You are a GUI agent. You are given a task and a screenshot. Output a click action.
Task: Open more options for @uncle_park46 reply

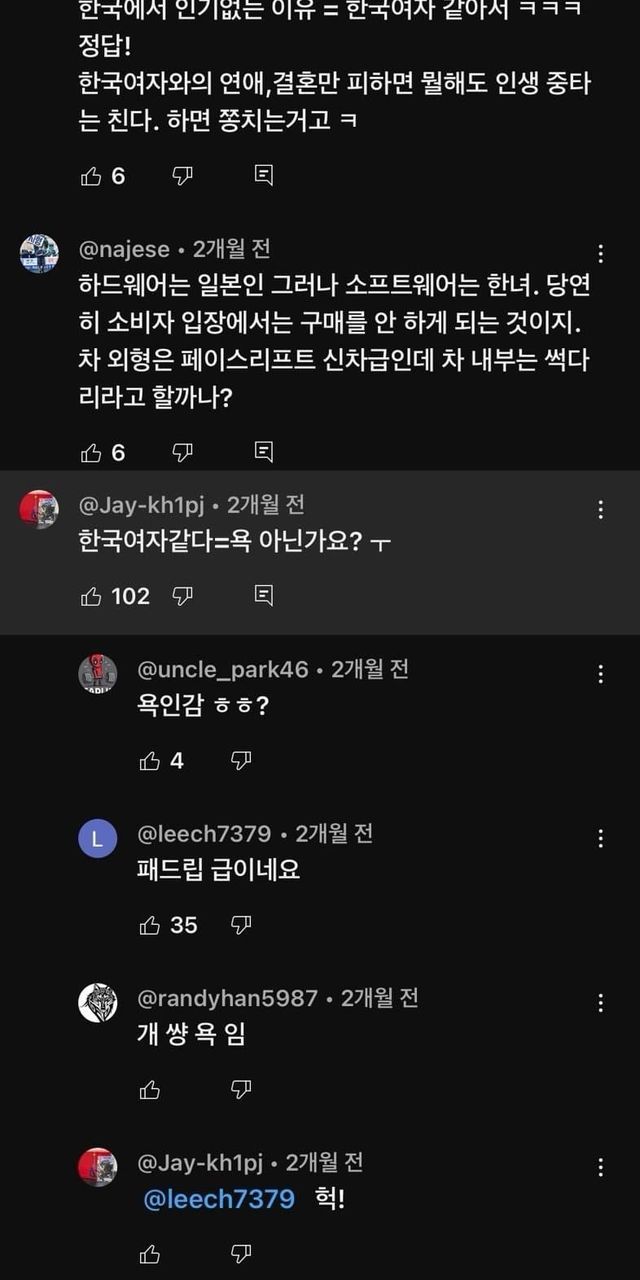tap(600, 675)
